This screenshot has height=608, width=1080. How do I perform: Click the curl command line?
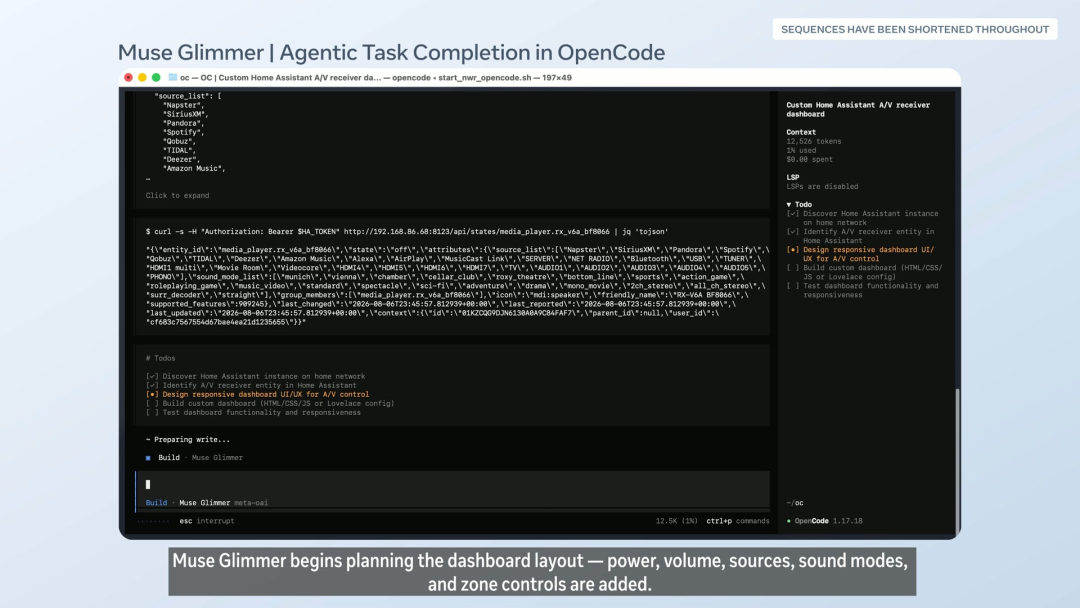click(406, 232)
